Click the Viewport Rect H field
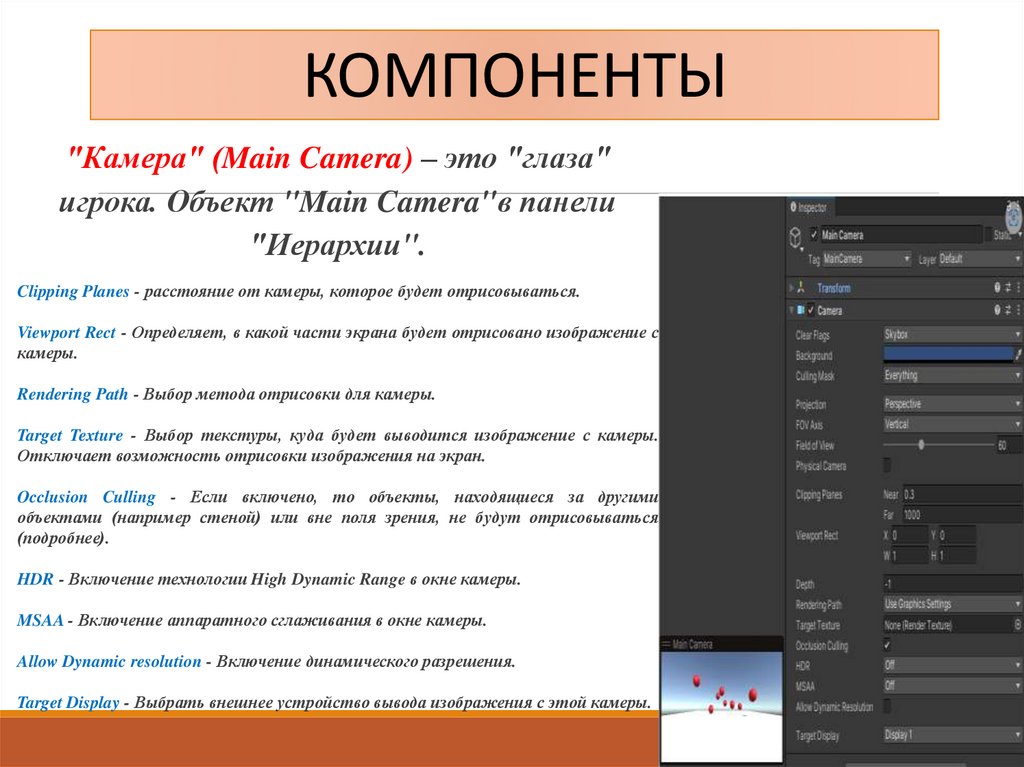The width and height of the screenshot is (1024, 767). click(957, 555)
